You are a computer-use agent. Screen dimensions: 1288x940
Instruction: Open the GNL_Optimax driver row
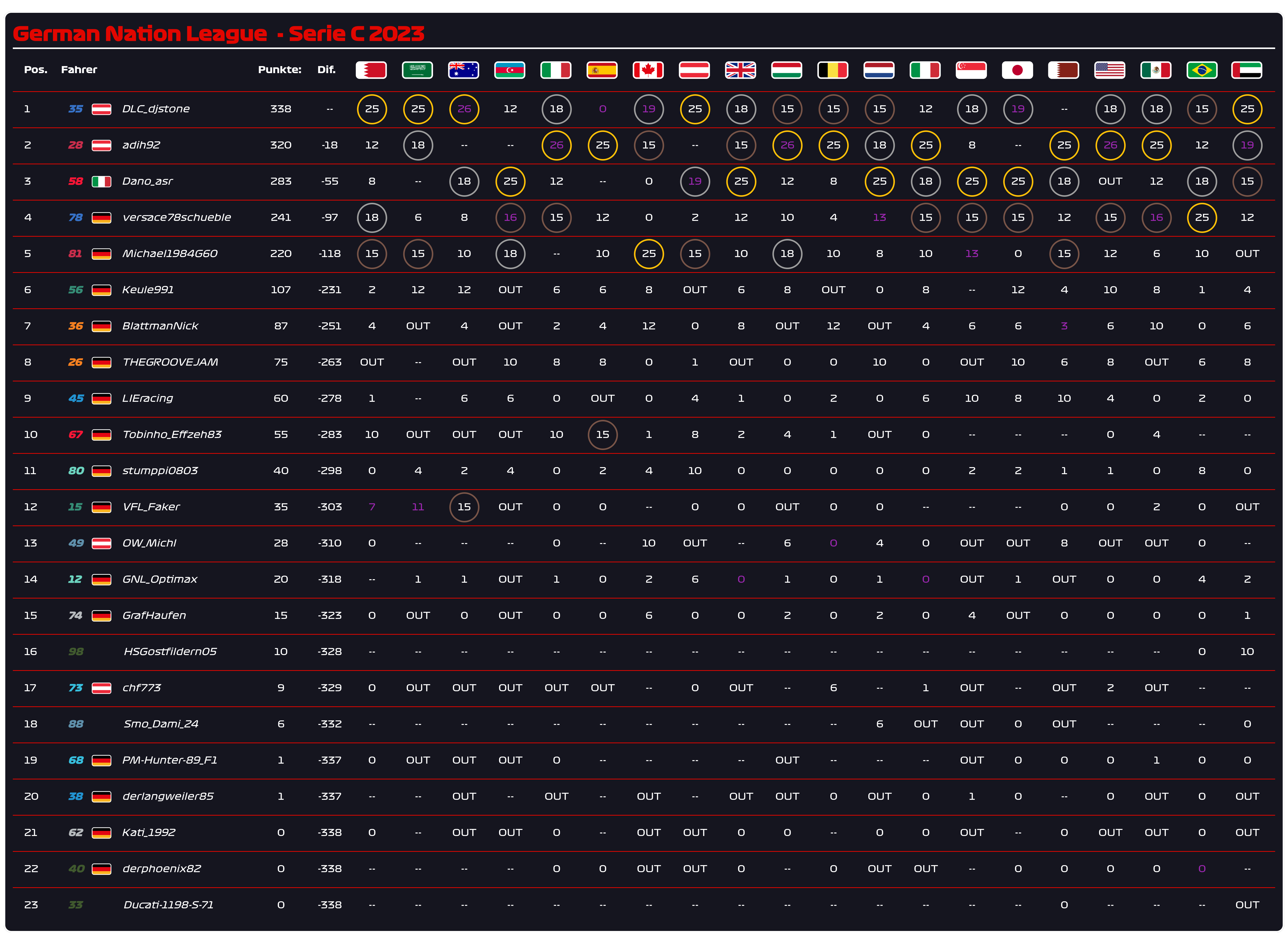tap(159, 579)
